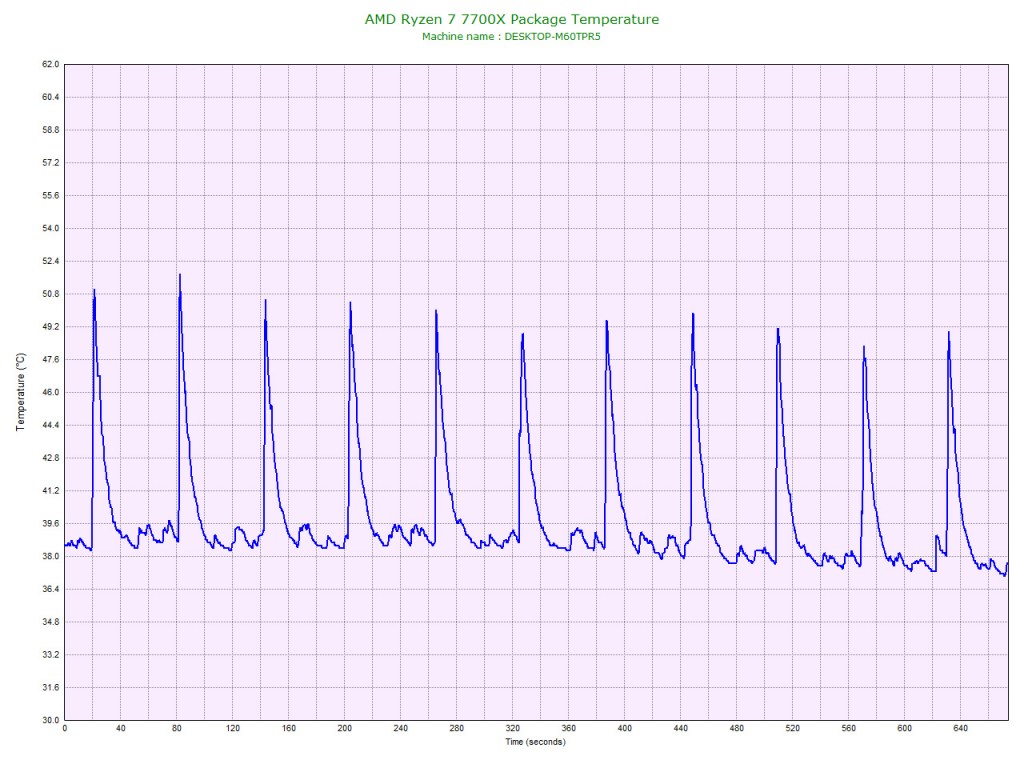Image resolution: width=1024 pixels, height=768 pixels.
Task: Click the 46.0 temperature axis tick label
Action: pyautogui.click(x=49, y=392)
